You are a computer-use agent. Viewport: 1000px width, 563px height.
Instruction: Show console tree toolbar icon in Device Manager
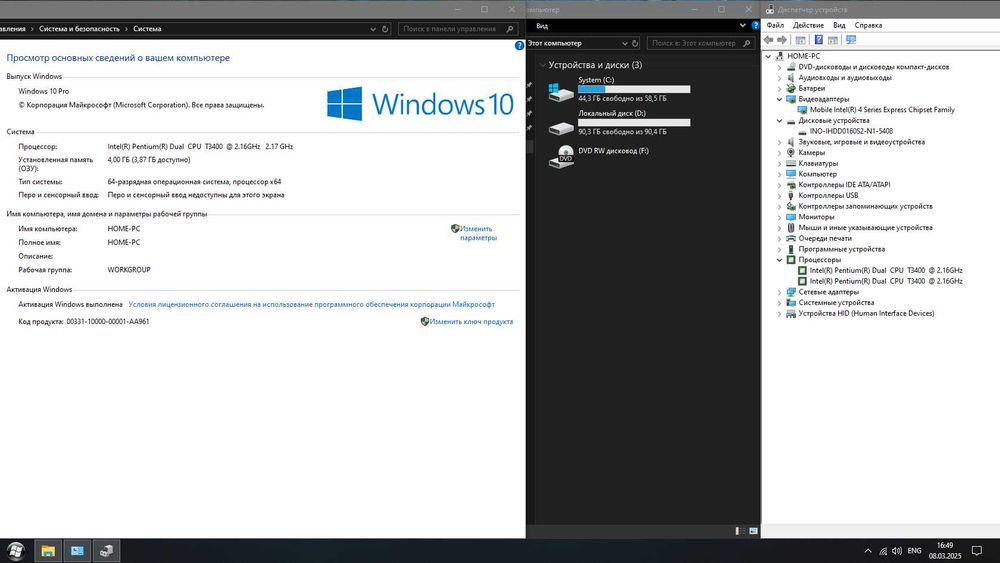pos(800,40)
